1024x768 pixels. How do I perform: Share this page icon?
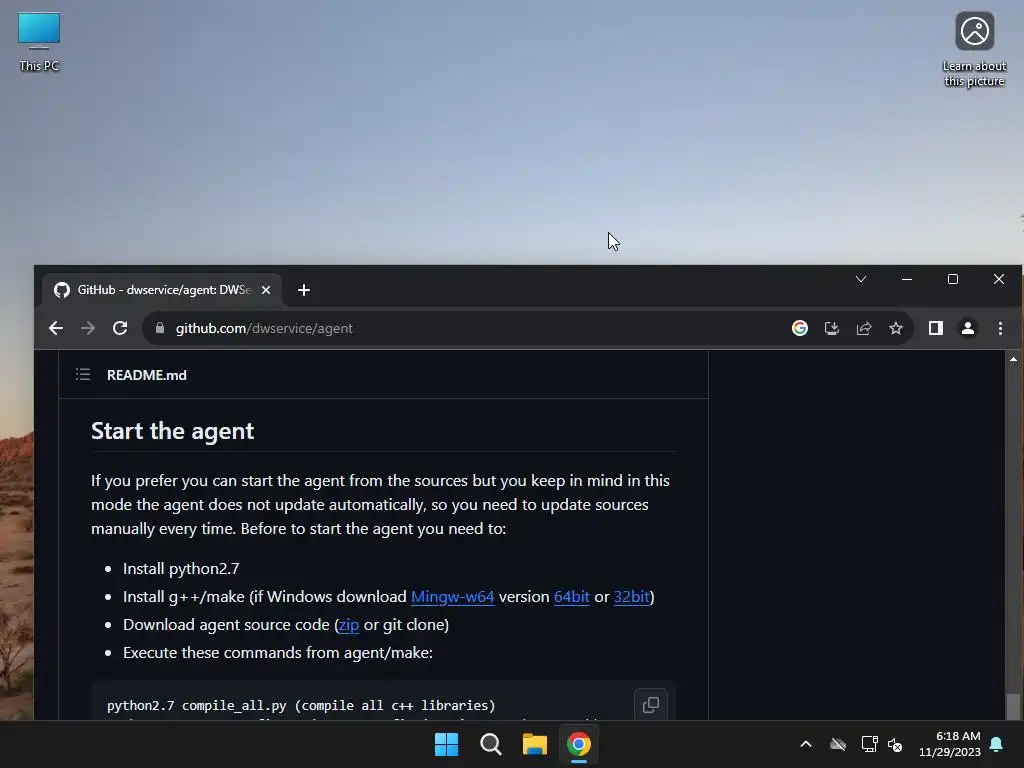point(863,328)
